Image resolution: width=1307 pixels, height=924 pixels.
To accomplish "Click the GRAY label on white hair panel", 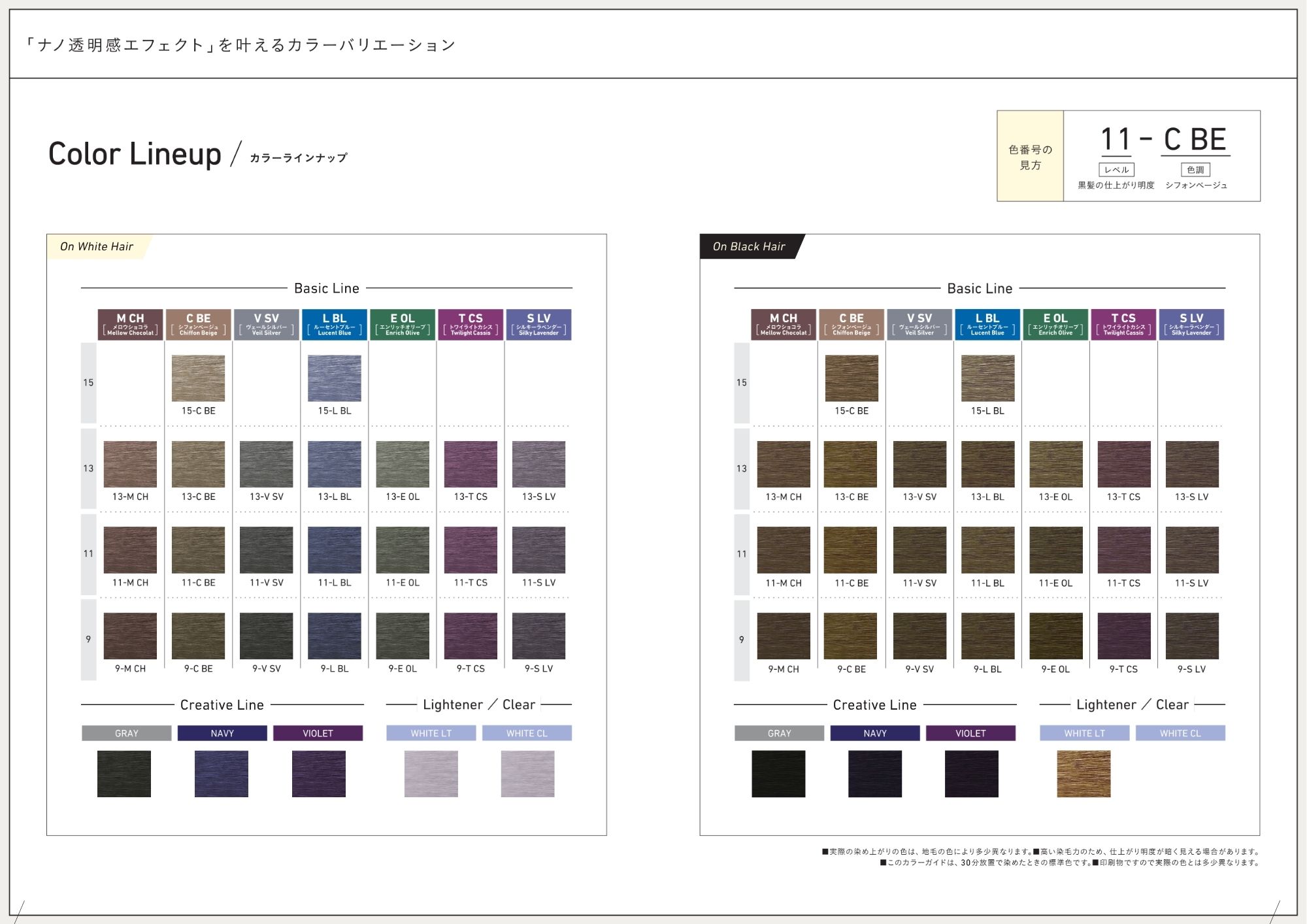I will [x=126, y=733].
